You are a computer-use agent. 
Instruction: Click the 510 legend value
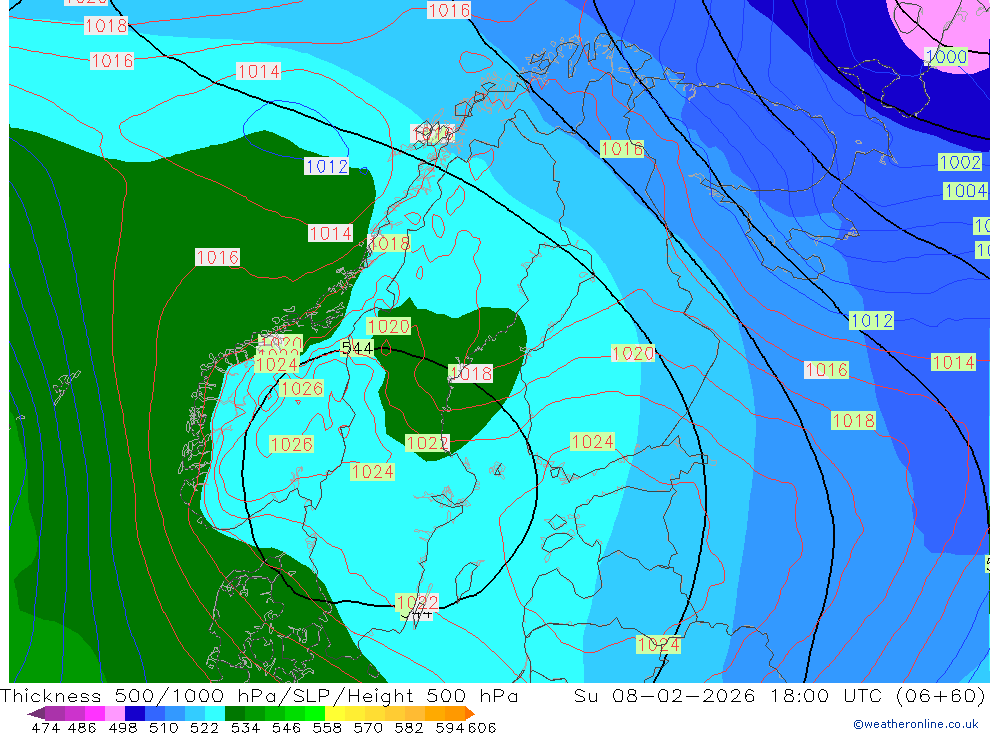pos(163,727)
